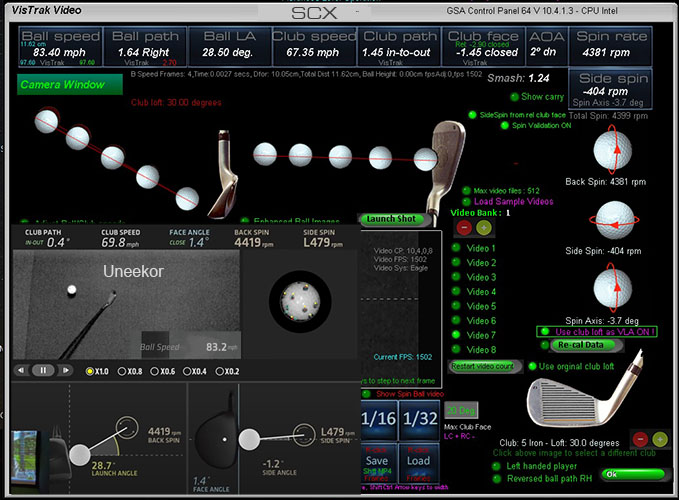Decrease club selection with red minus button

(x=638, y=441)
